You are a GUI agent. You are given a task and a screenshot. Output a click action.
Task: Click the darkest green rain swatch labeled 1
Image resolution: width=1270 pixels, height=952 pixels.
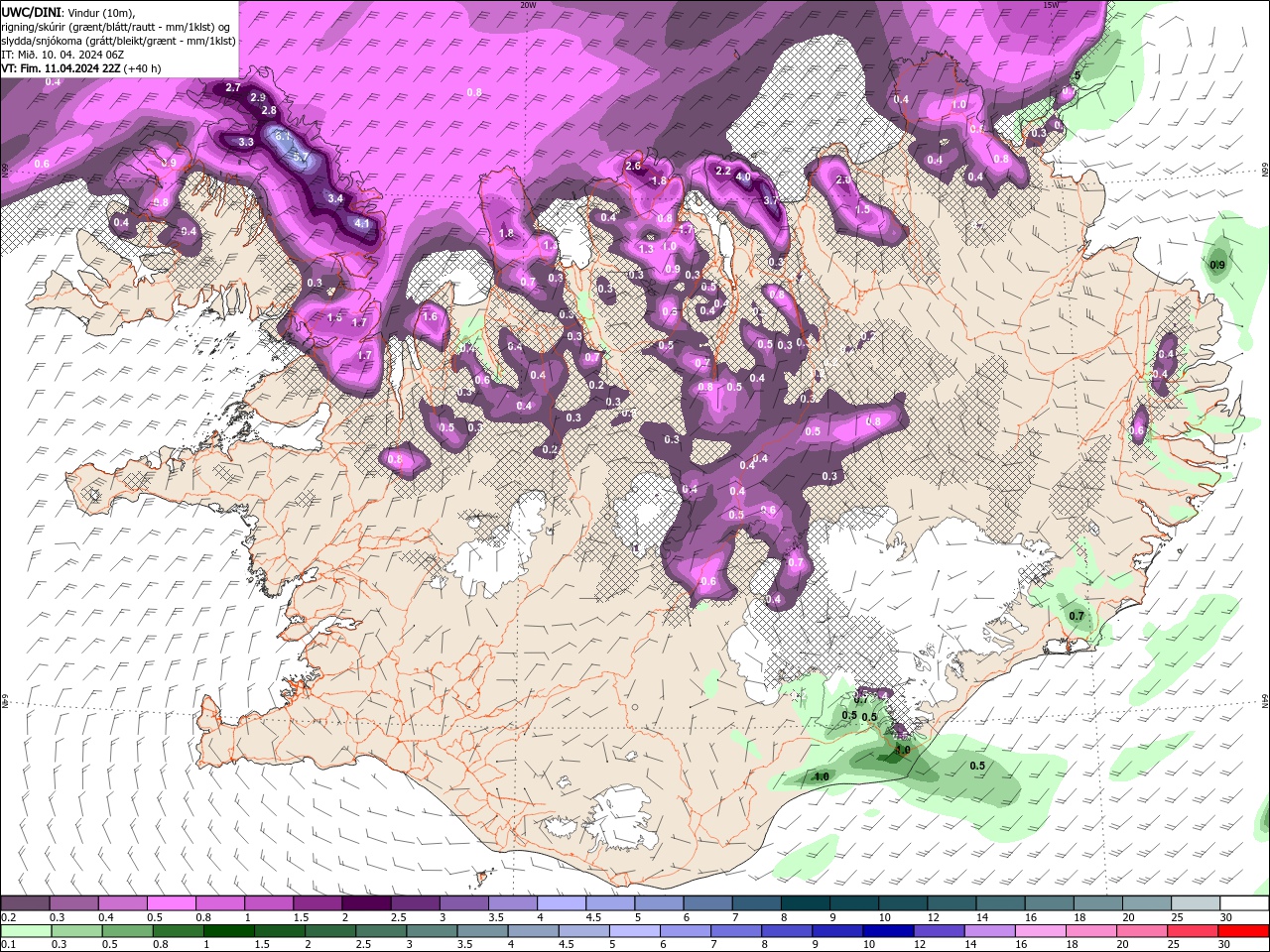click(228, 931)
